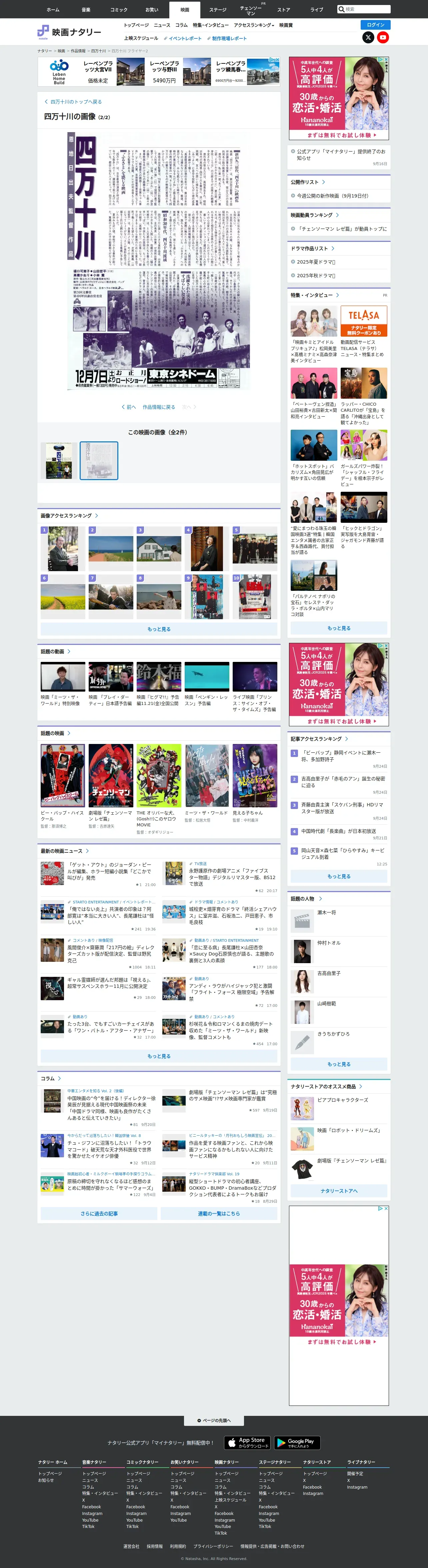This screenshot has width=428, height=1568.
Task: Click the Google Play download badge
Action: pyautogui.click(x=297, y=1443)
